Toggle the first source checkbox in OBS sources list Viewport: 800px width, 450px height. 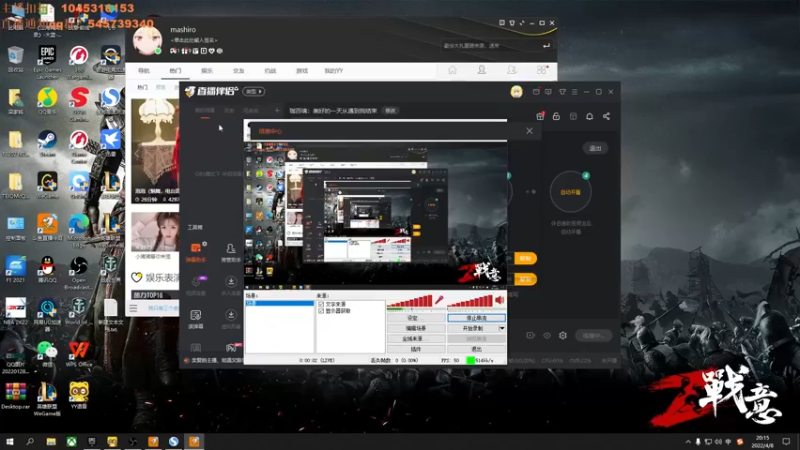click(x=321, y=304)
